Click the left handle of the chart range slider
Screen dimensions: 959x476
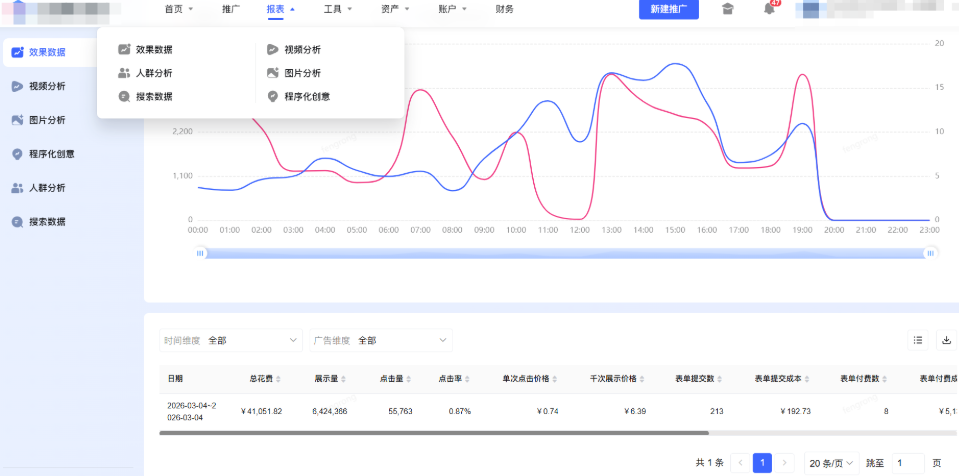(200, 253)
